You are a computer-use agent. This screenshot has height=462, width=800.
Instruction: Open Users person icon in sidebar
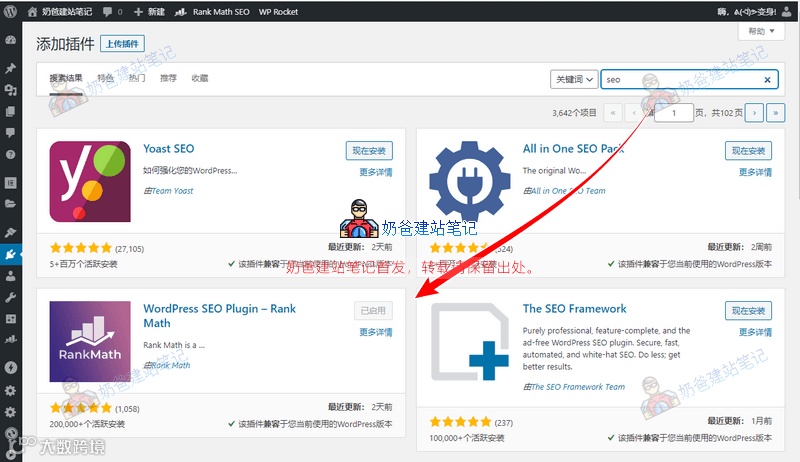(x=10, y=276)
